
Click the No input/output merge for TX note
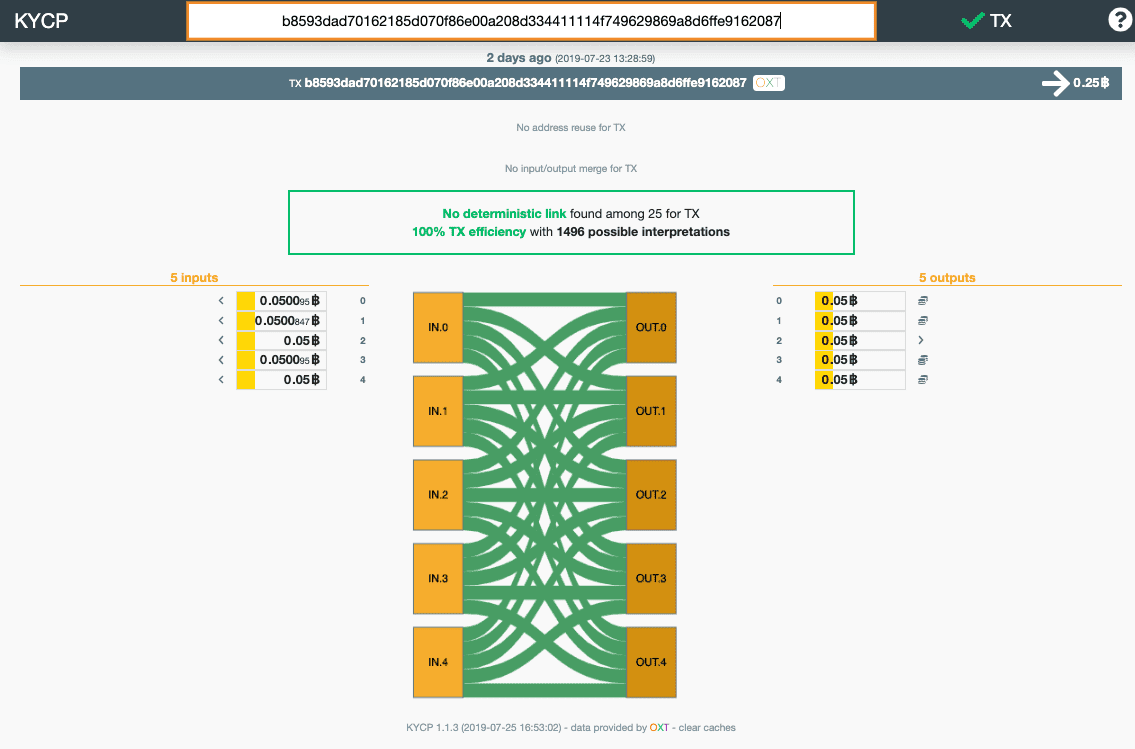click(570, 169)
